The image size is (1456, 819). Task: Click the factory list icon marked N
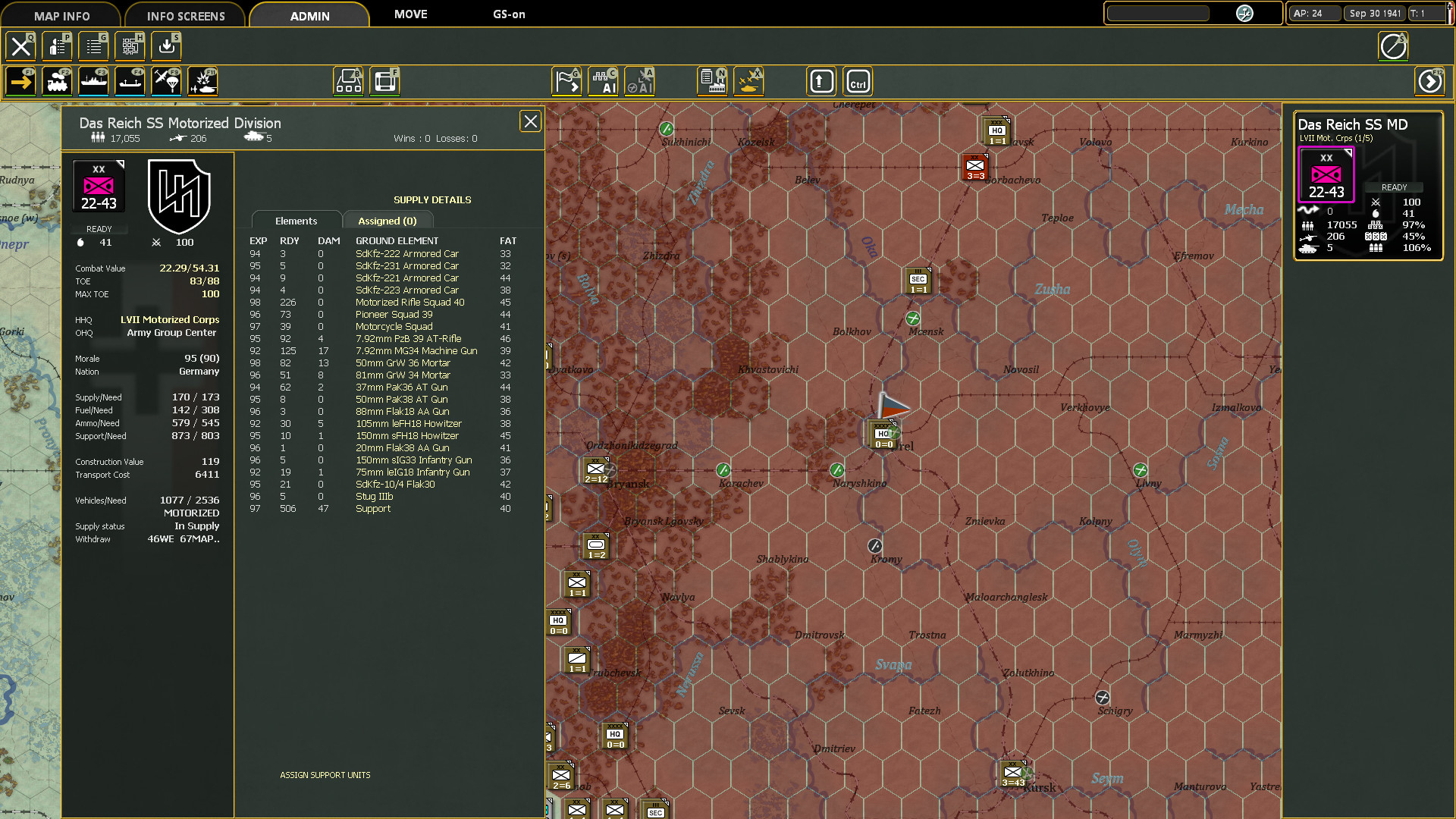[x=713, y=81]
